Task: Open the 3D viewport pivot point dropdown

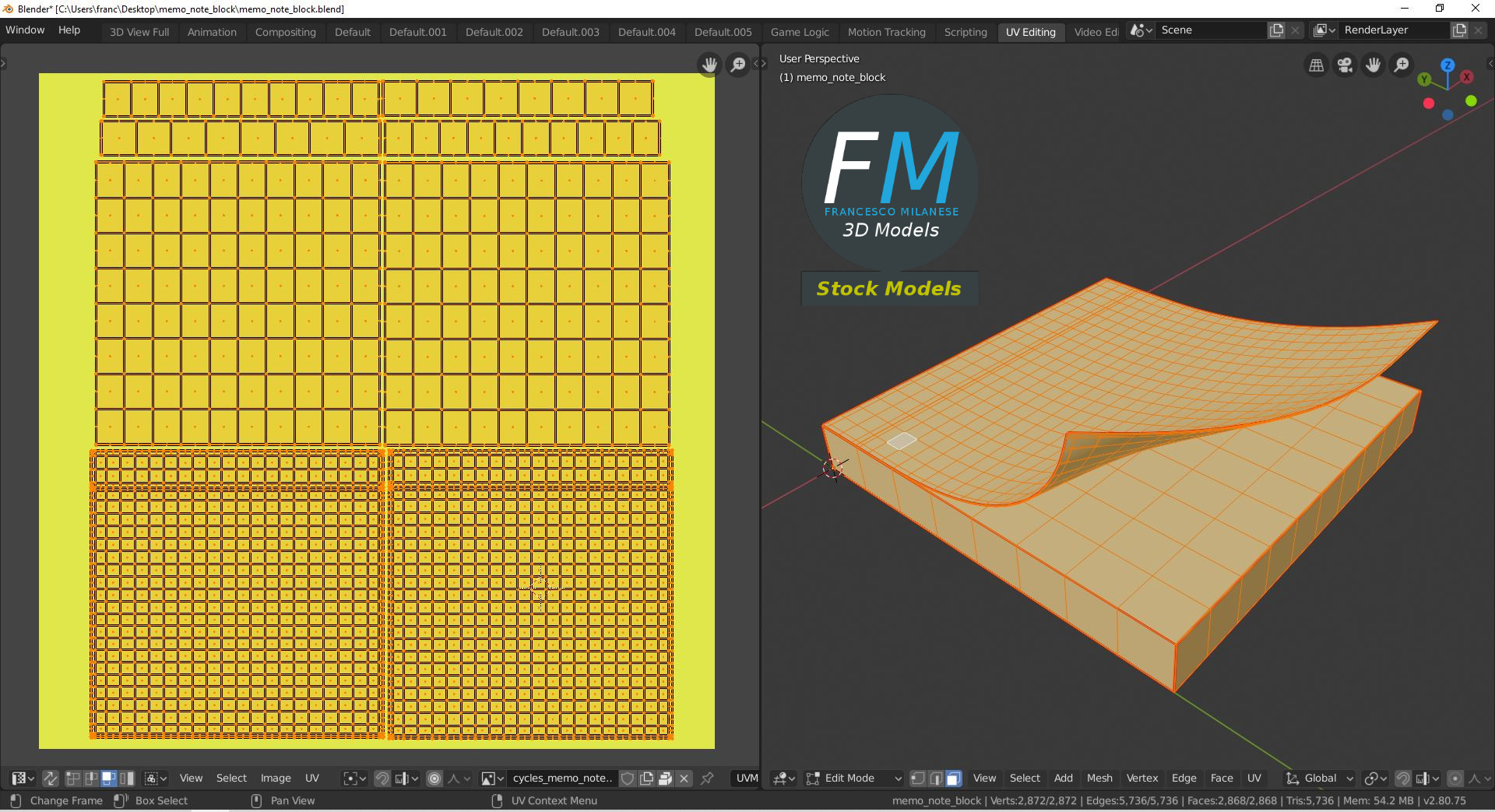Action: [x=1376, y=778]
